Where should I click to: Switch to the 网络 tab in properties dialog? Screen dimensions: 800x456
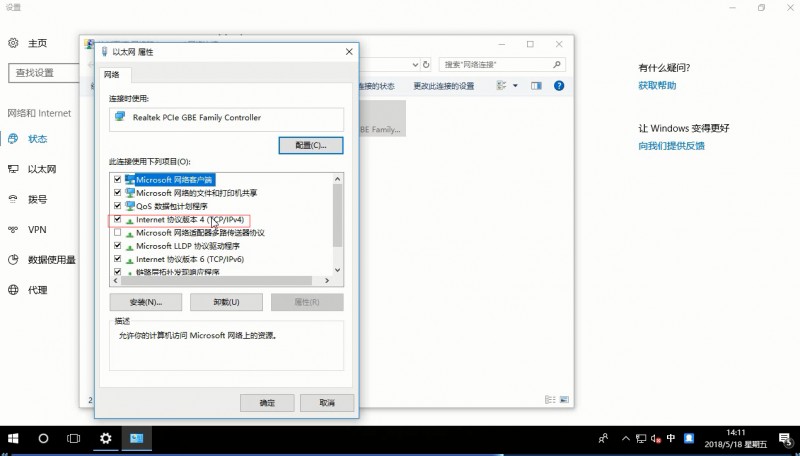tap(112, 74)
